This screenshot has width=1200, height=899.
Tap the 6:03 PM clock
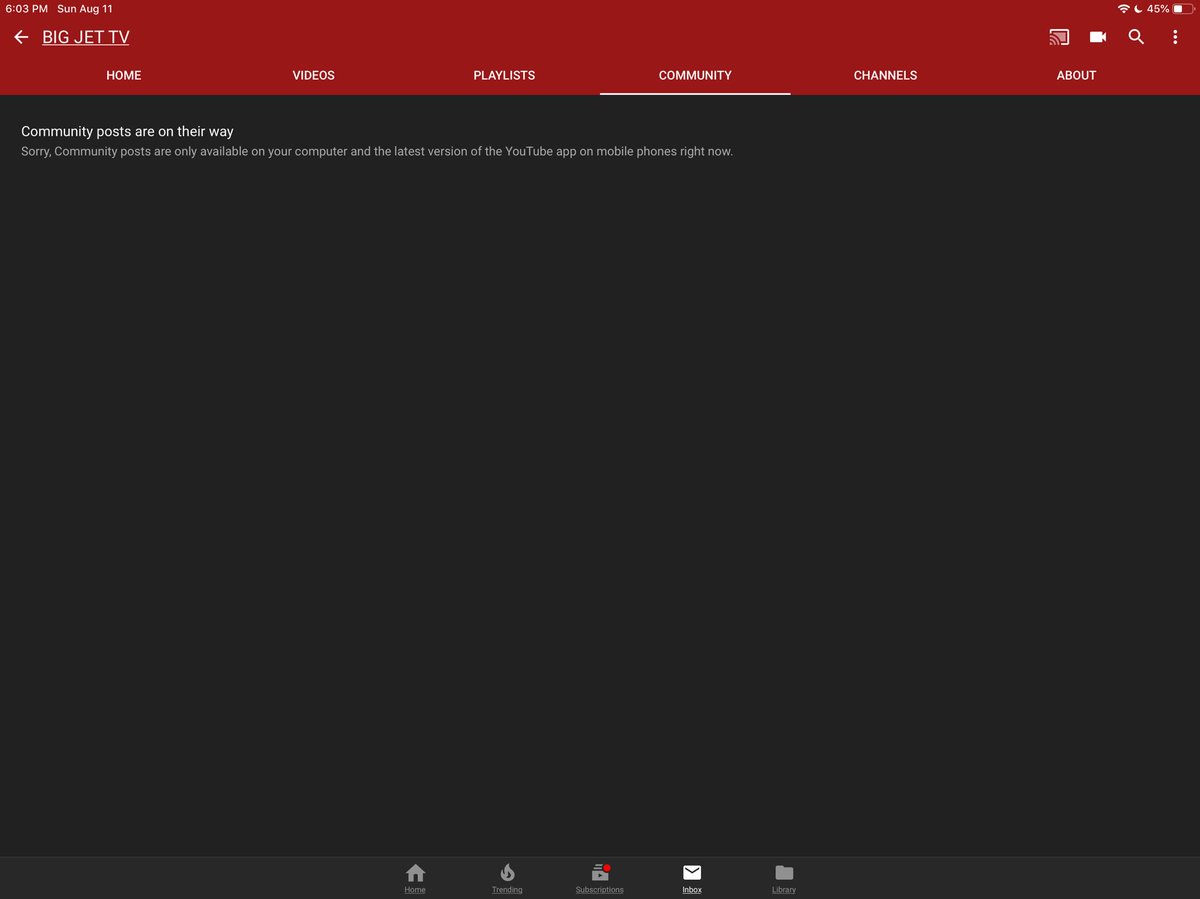point(26,8)
